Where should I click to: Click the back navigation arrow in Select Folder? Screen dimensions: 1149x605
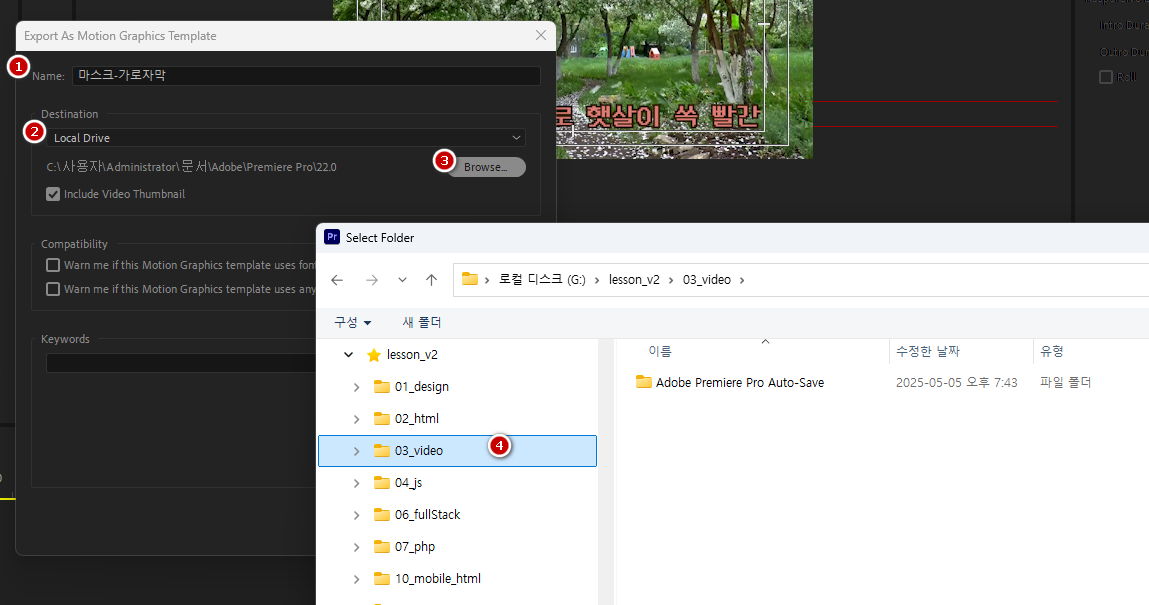click(337, 280)
